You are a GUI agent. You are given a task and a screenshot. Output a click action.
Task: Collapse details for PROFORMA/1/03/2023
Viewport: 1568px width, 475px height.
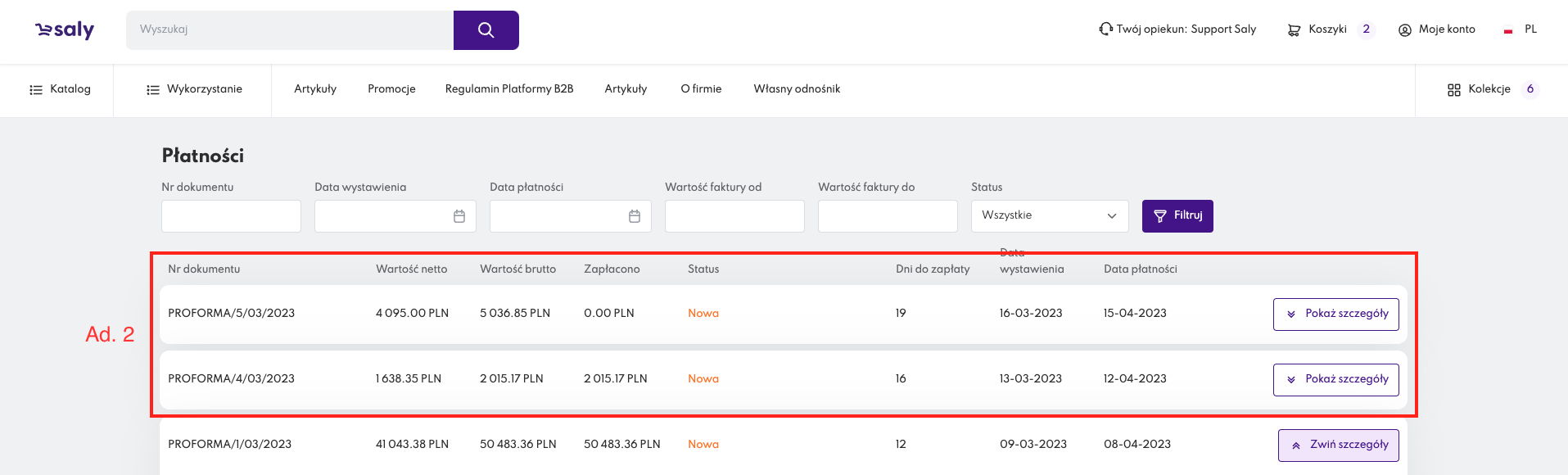coord(1338,446)
